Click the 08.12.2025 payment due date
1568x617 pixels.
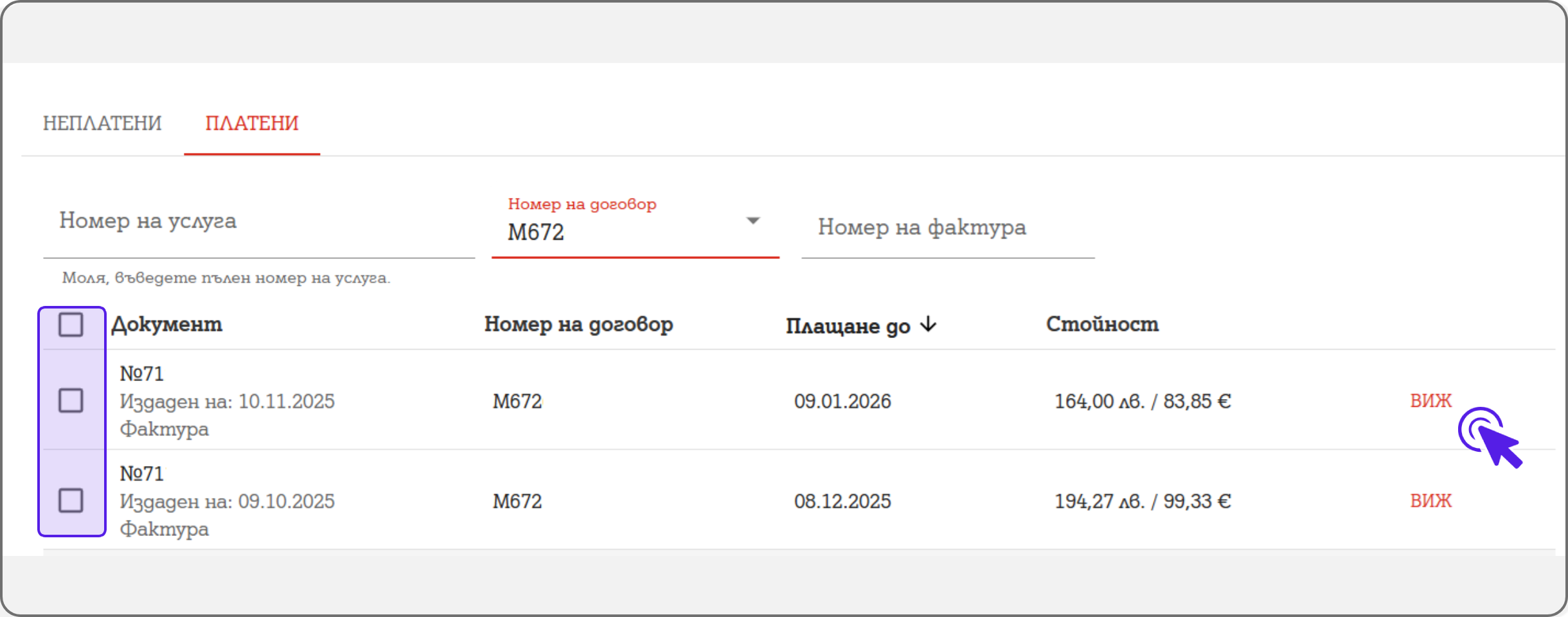tap(842, 501)
